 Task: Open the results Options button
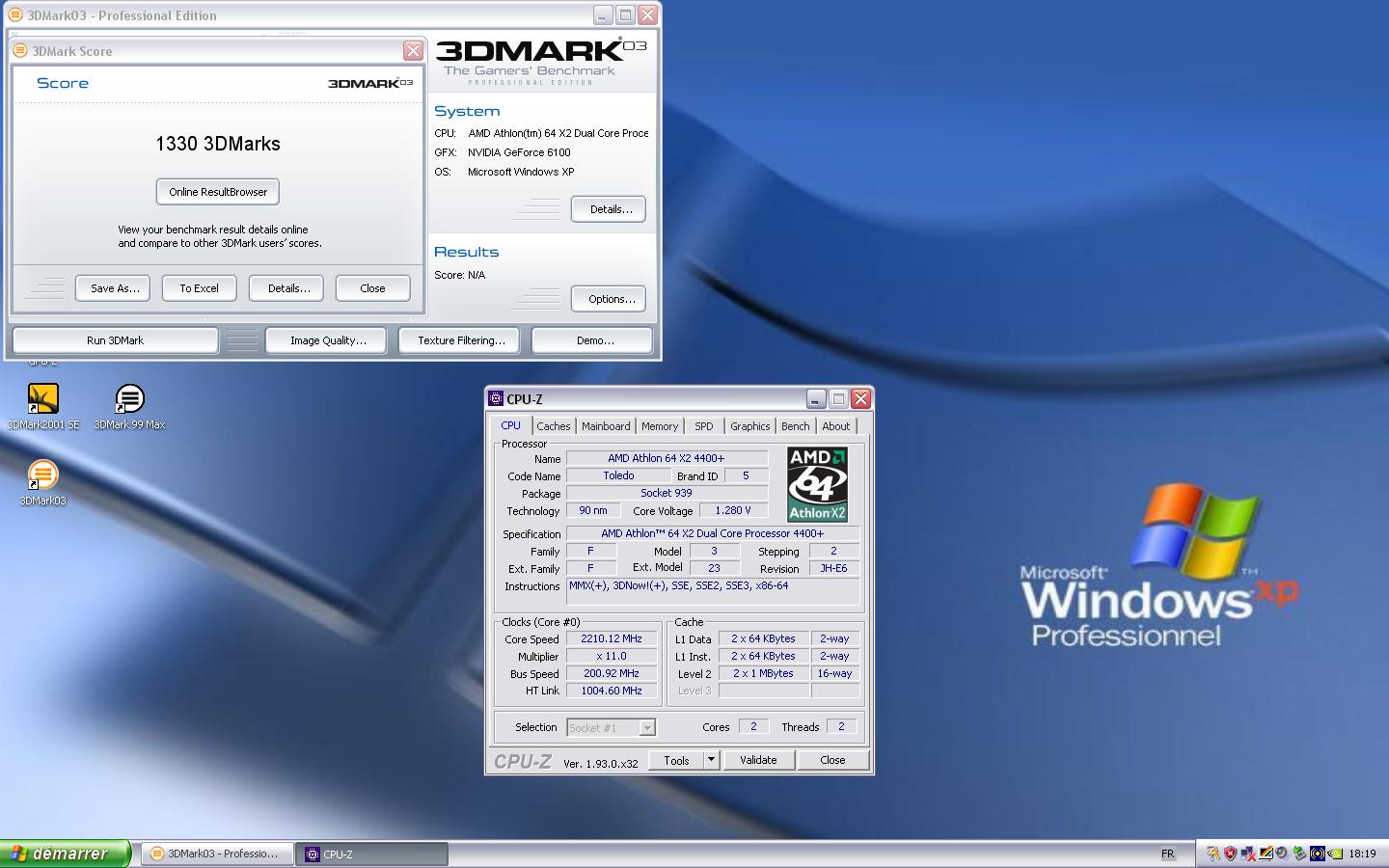pos(609,299)
